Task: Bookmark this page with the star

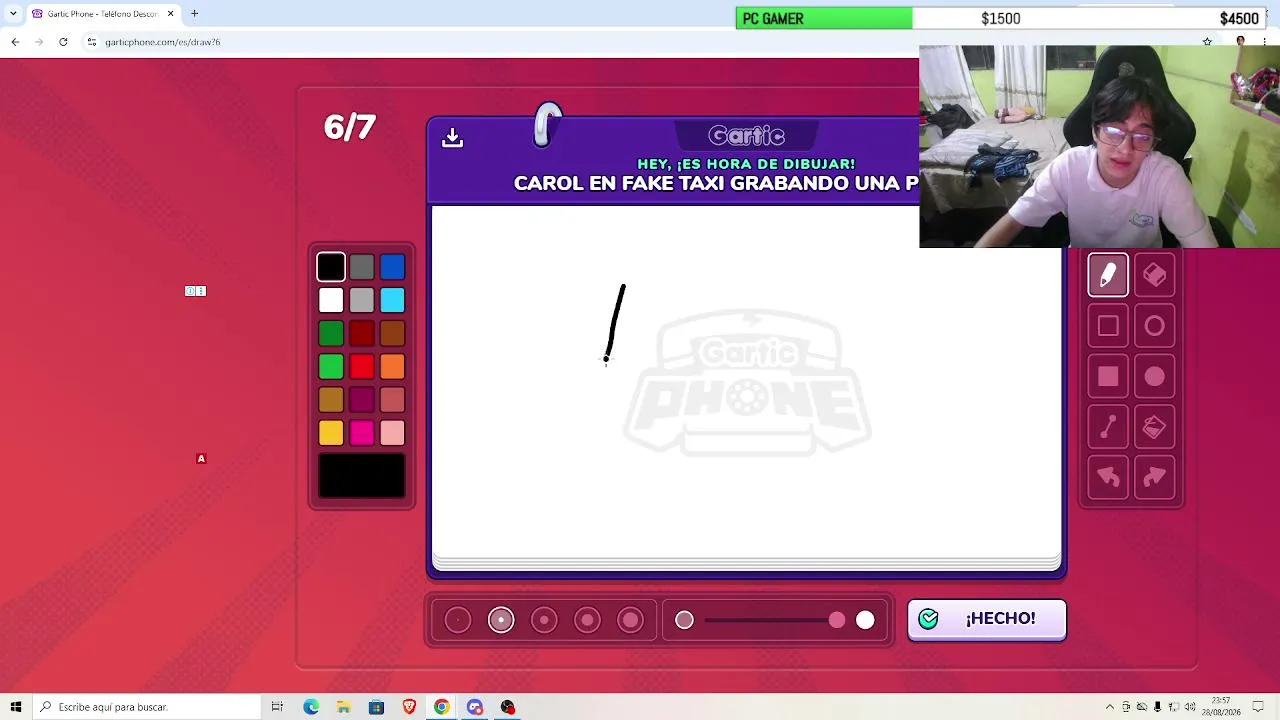Action: 1207,42
